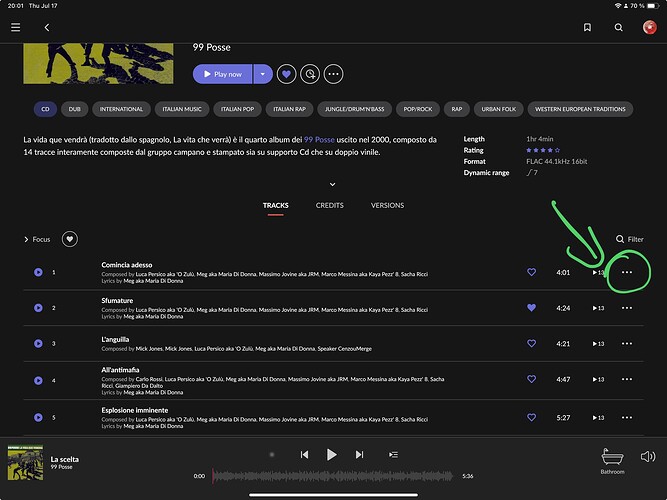The image size is (667, 500).
Task: Click play count icon on Esplosione imminente
Action: click(x=599, y=417)
